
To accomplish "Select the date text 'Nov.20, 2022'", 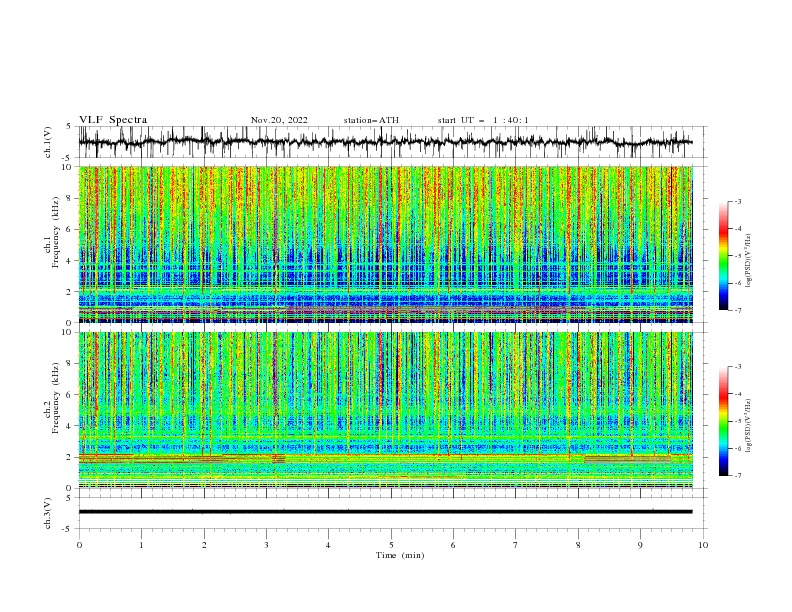I will coord(279,120).
